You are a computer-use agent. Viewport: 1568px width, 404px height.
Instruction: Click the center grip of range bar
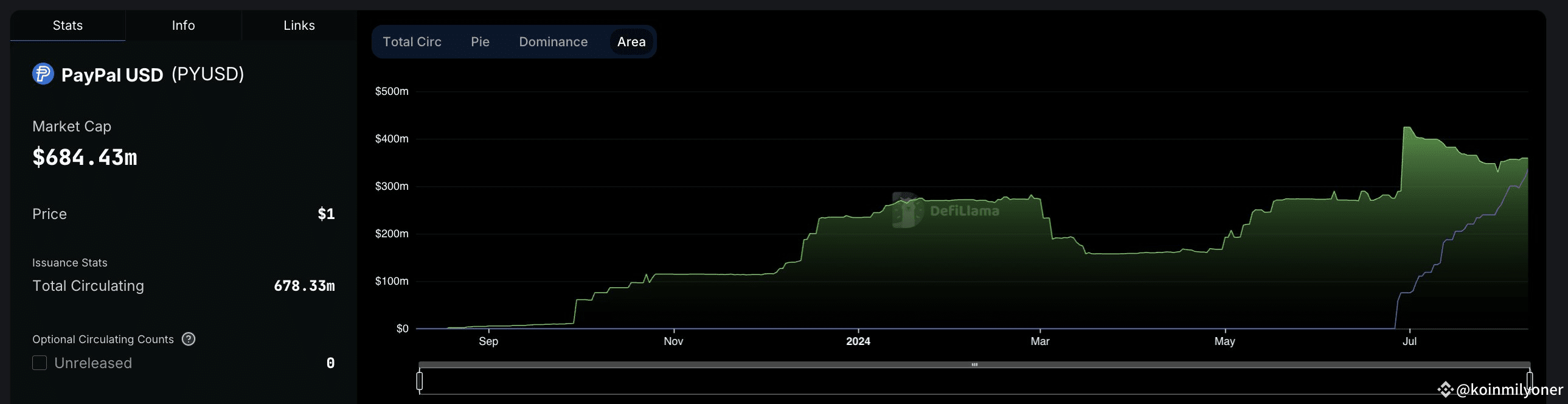[974, 365]
